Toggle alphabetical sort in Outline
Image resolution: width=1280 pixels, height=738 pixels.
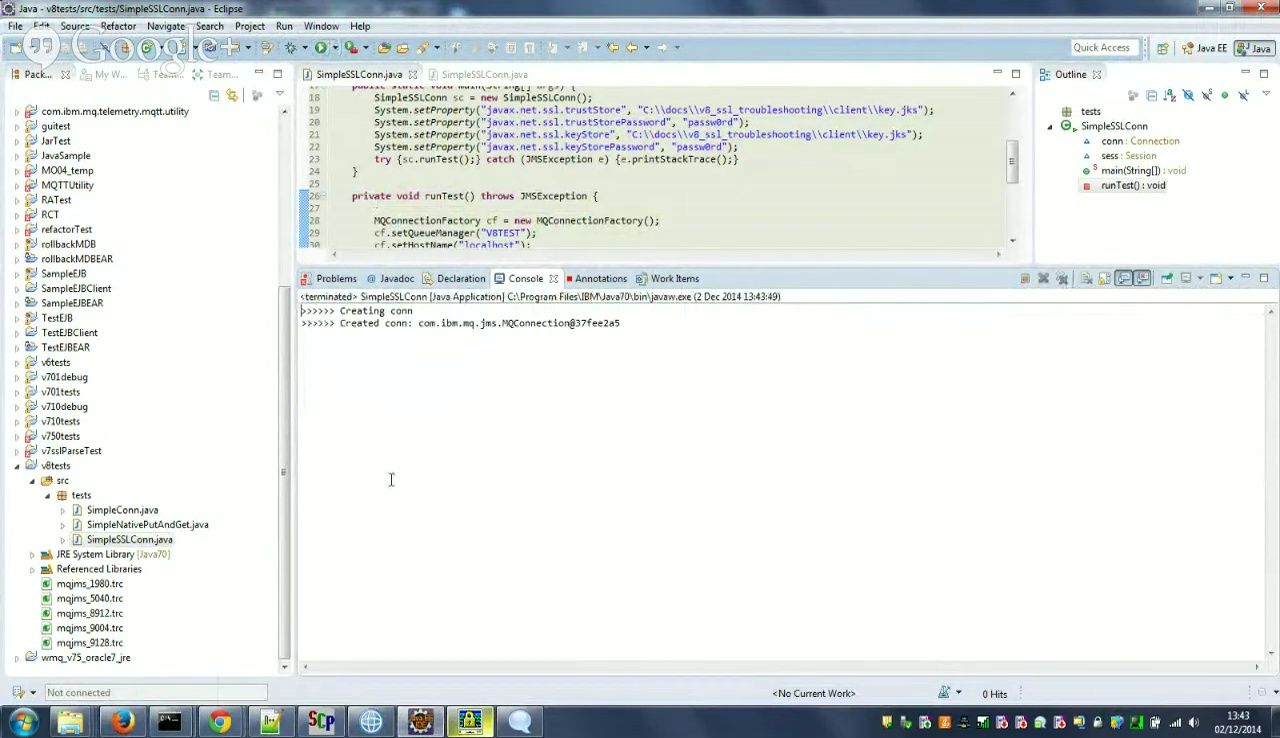(1169, 95)
